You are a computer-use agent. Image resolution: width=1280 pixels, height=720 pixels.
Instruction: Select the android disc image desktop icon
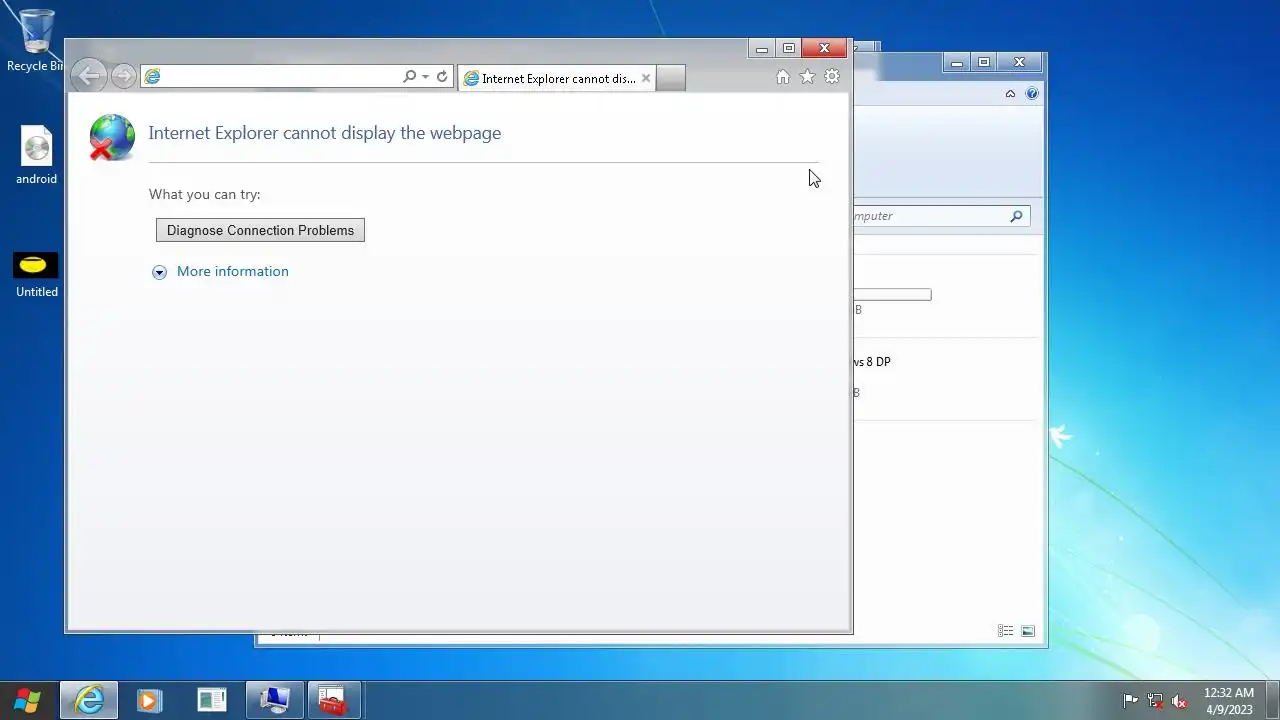36,156
